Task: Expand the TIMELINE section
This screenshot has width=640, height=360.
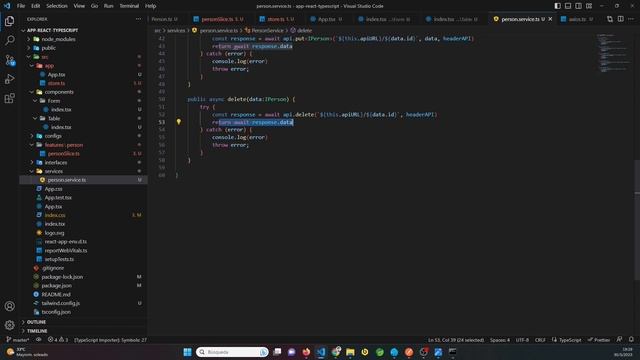Action: (36, 331)
